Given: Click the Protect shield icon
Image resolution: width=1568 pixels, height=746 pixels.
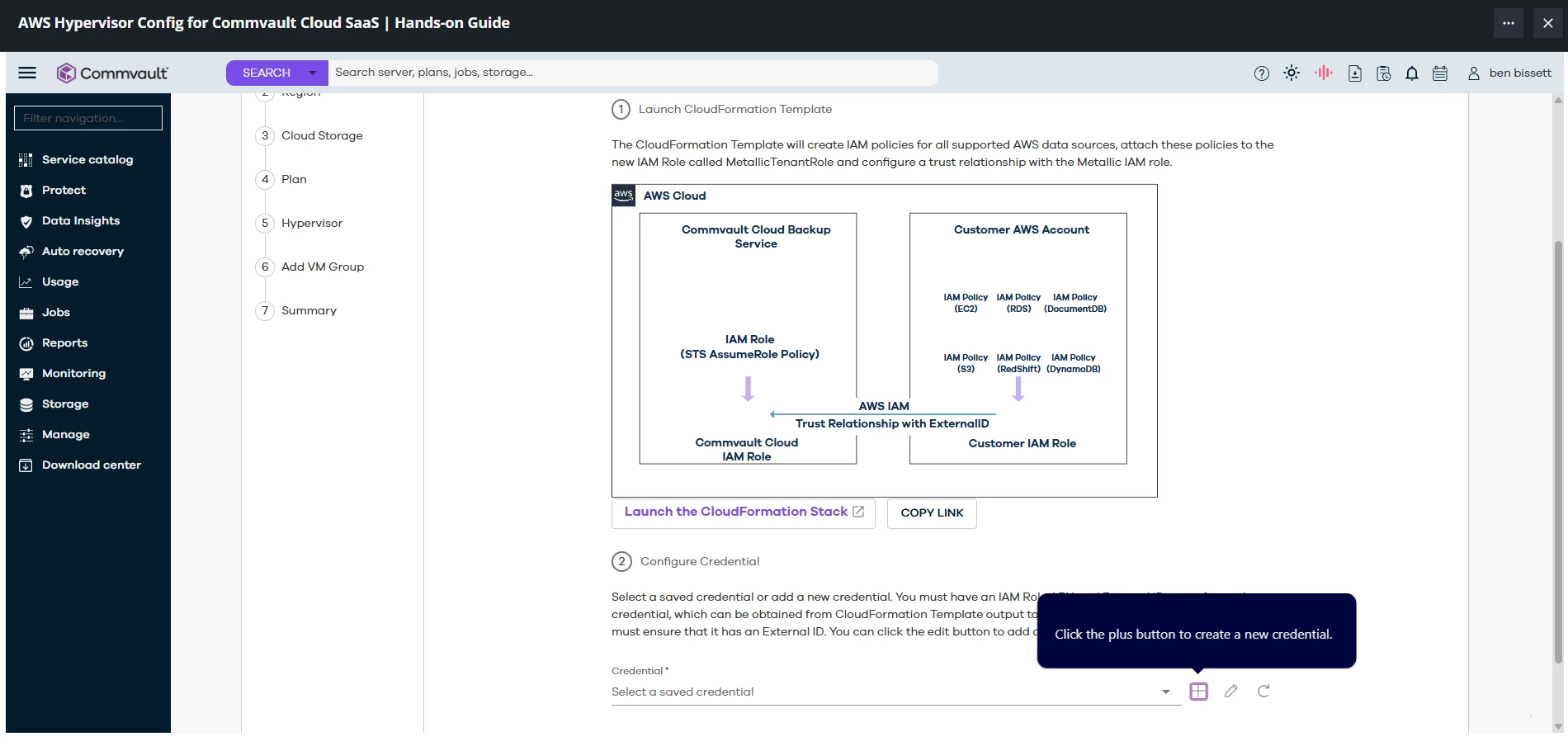Looking at the screenshot, I should tap(26, 191).
